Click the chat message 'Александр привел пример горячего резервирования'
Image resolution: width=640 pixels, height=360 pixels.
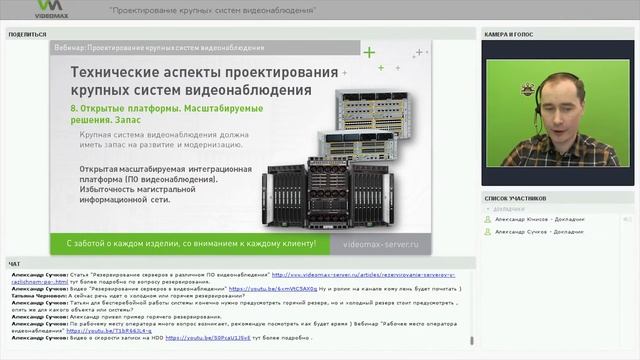116,317
